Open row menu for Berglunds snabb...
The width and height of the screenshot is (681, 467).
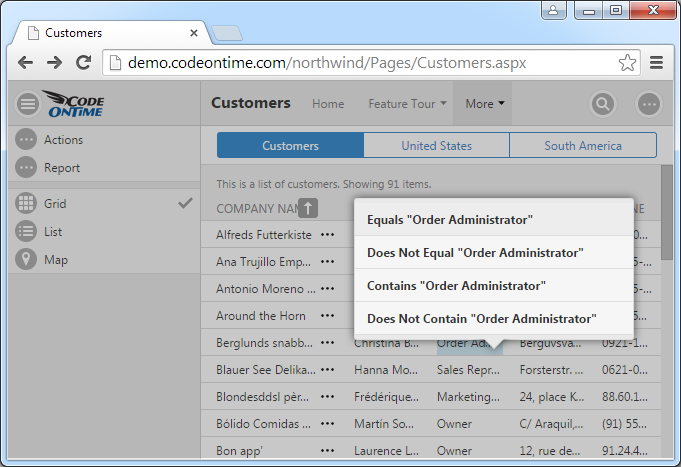coord(327,343)
